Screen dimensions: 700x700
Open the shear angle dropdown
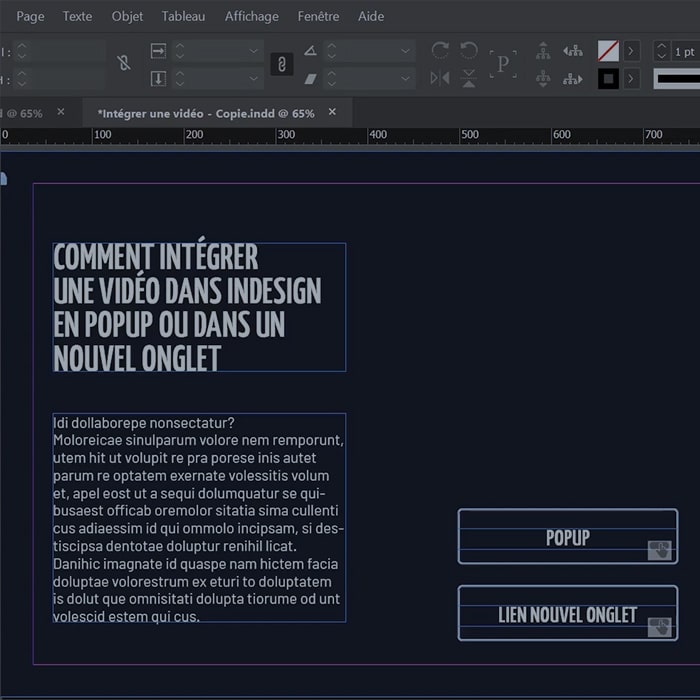405,79
